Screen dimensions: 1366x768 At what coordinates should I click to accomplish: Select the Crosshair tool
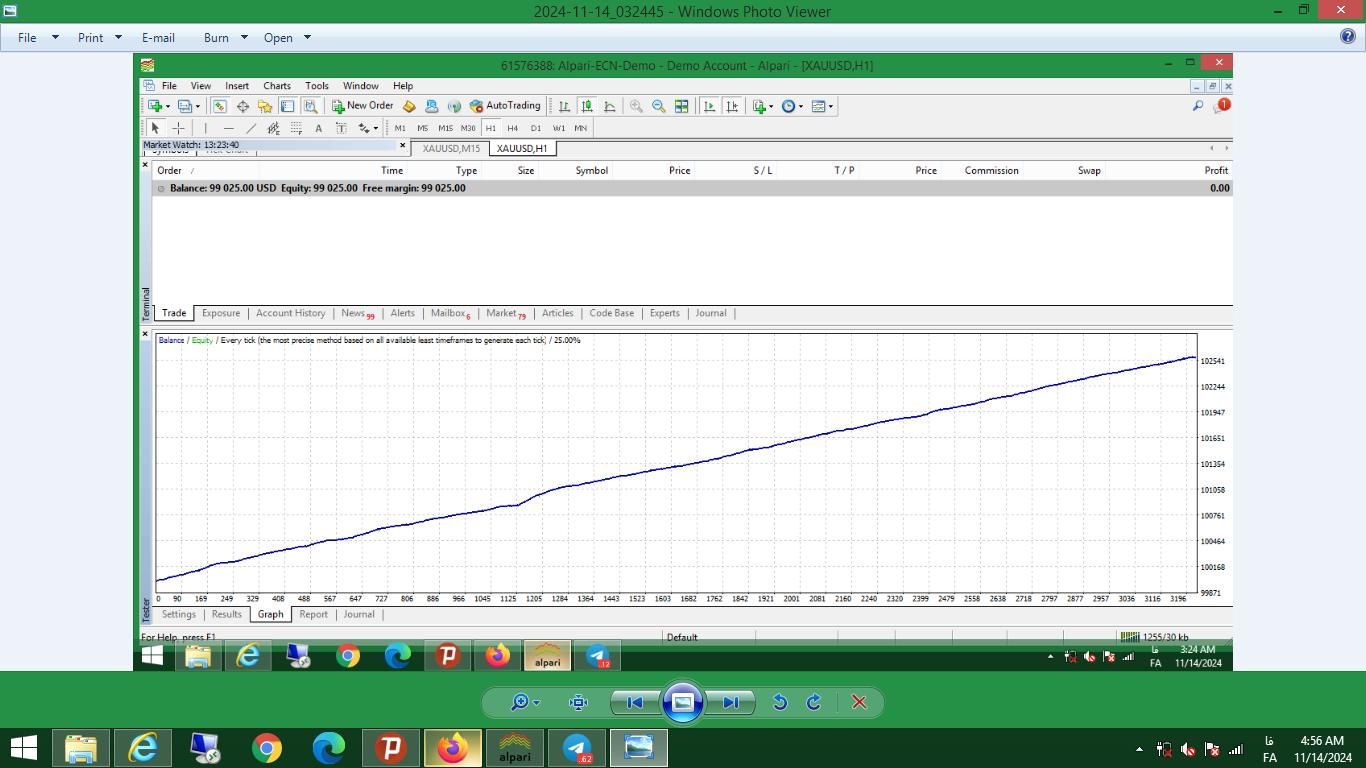178,128
